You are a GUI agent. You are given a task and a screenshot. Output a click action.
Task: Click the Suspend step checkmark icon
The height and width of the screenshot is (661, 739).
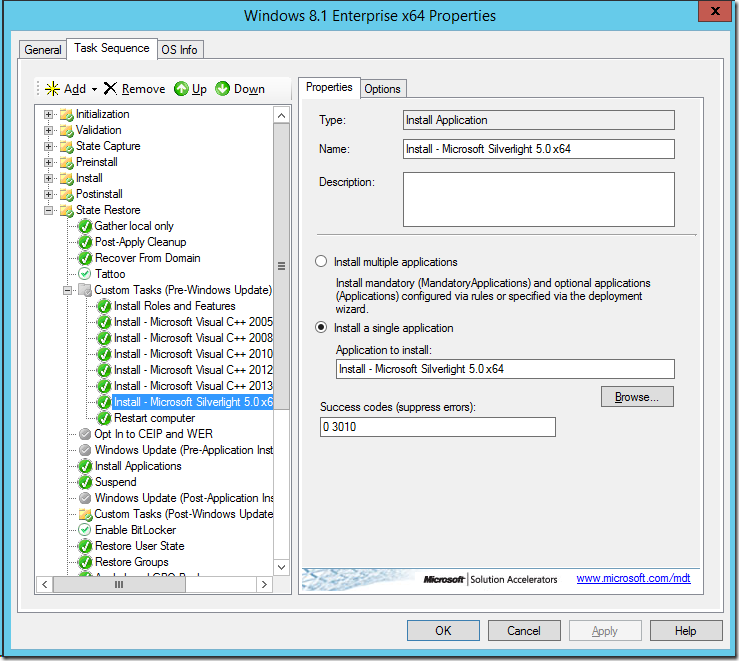85,482
